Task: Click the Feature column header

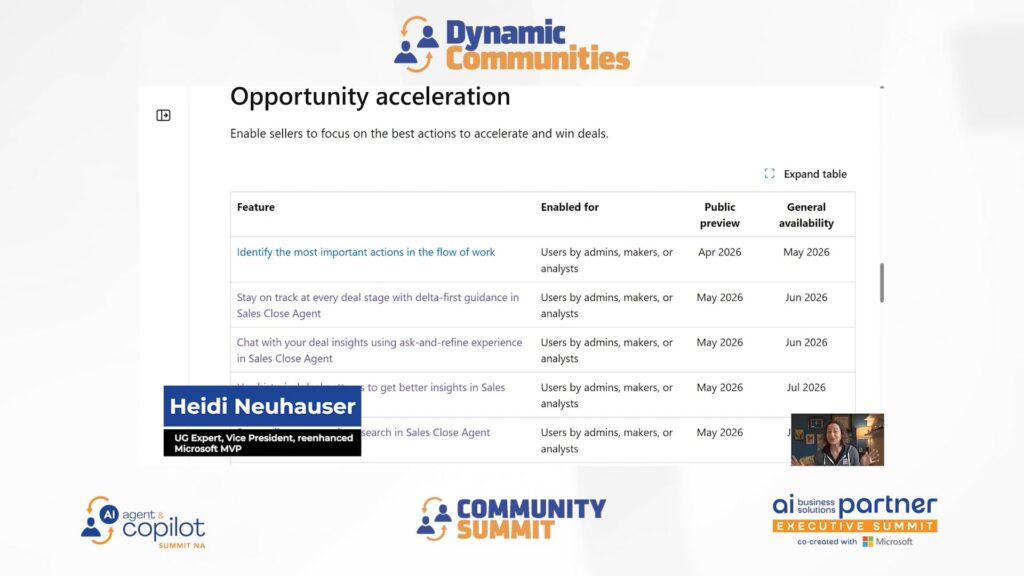Action: click(256, 207)
